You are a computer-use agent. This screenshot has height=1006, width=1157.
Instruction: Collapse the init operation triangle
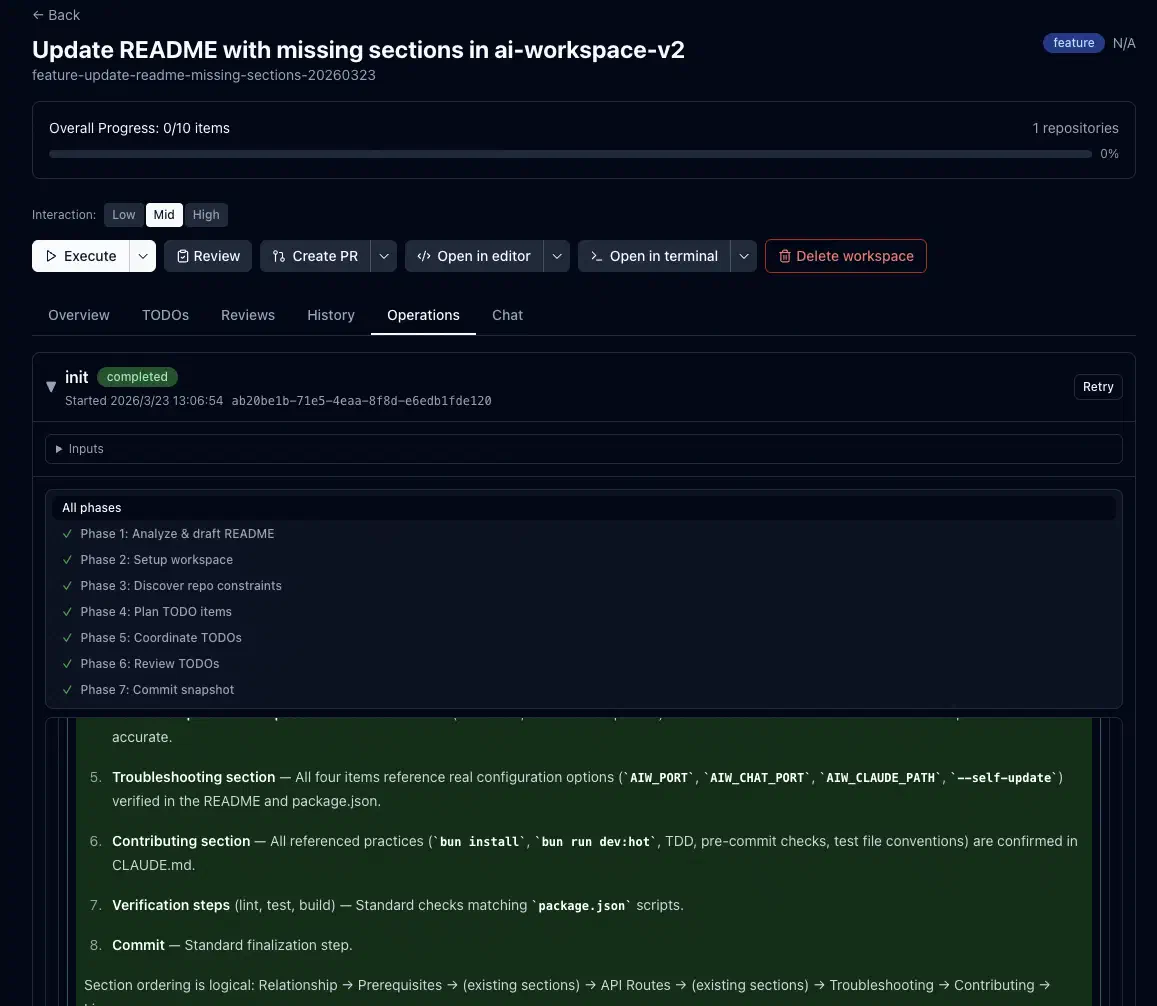[51, 387]
